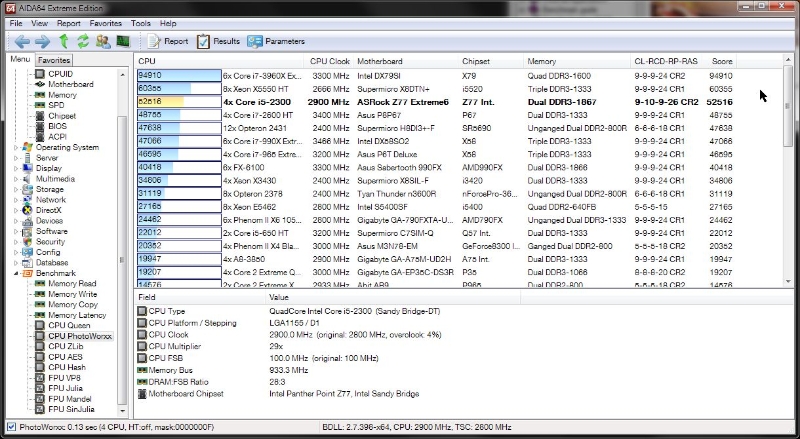This screenshot has width=800, height=439.
Task: Open the Favorites menu
Action: (x=106, y=23)
